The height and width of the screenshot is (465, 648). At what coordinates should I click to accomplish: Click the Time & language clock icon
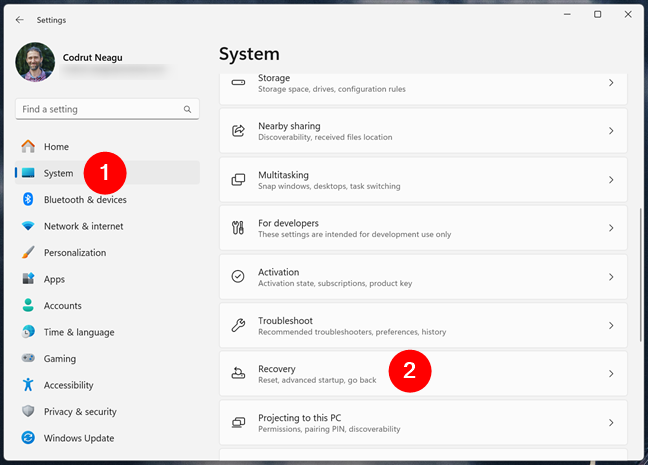28,331
